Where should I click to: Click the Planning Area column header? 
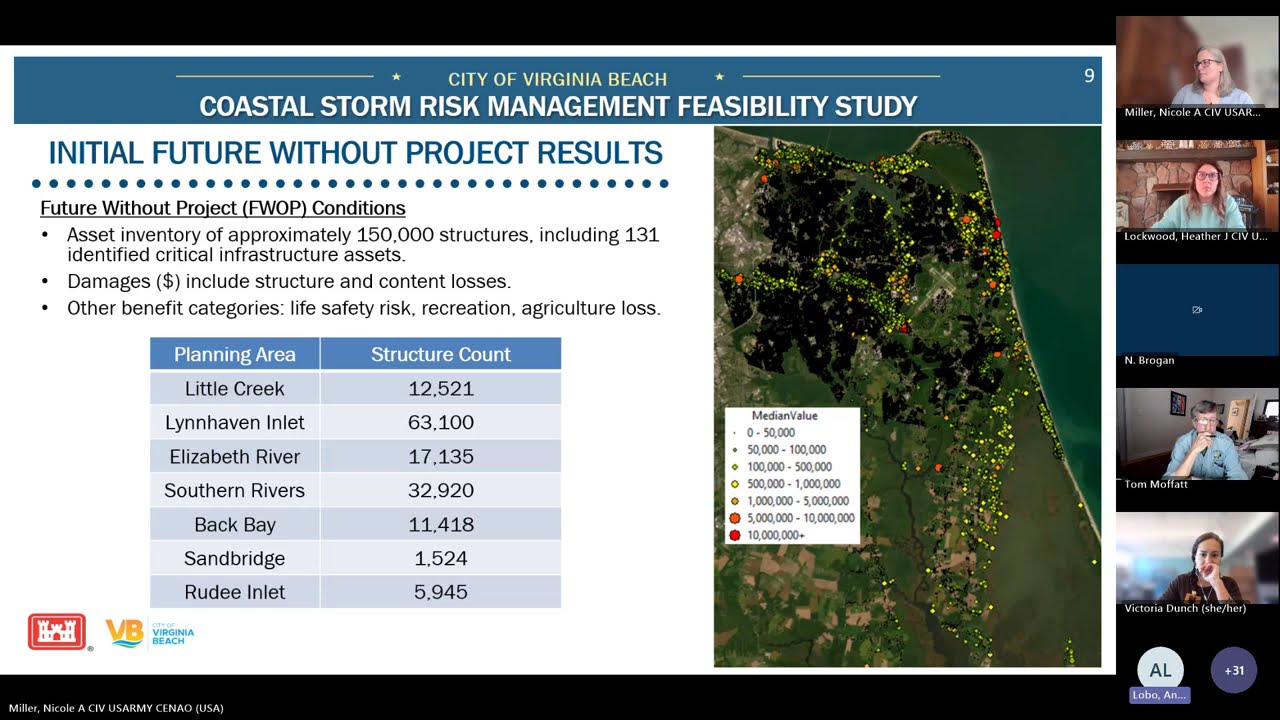click(x=235, y=354)
